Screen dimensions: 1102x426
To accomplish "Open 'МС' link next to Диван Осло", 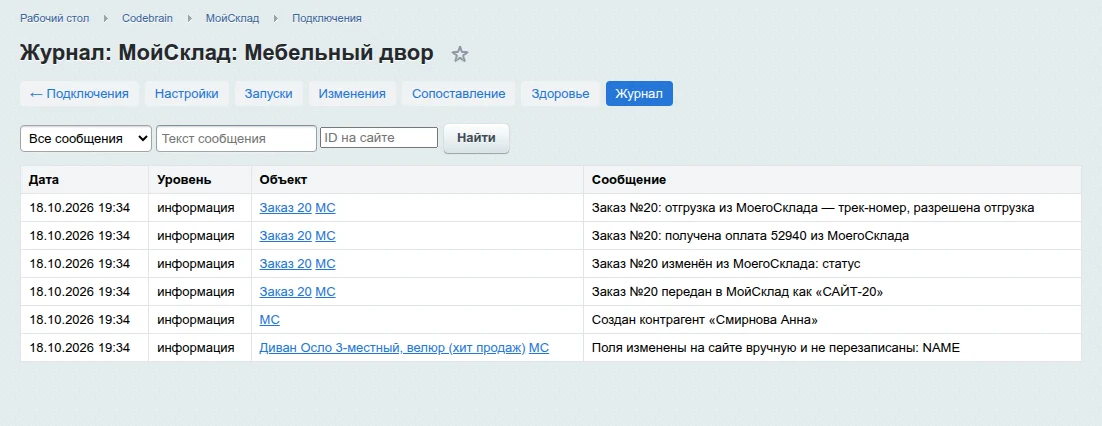I will click(x=539, y=348).
